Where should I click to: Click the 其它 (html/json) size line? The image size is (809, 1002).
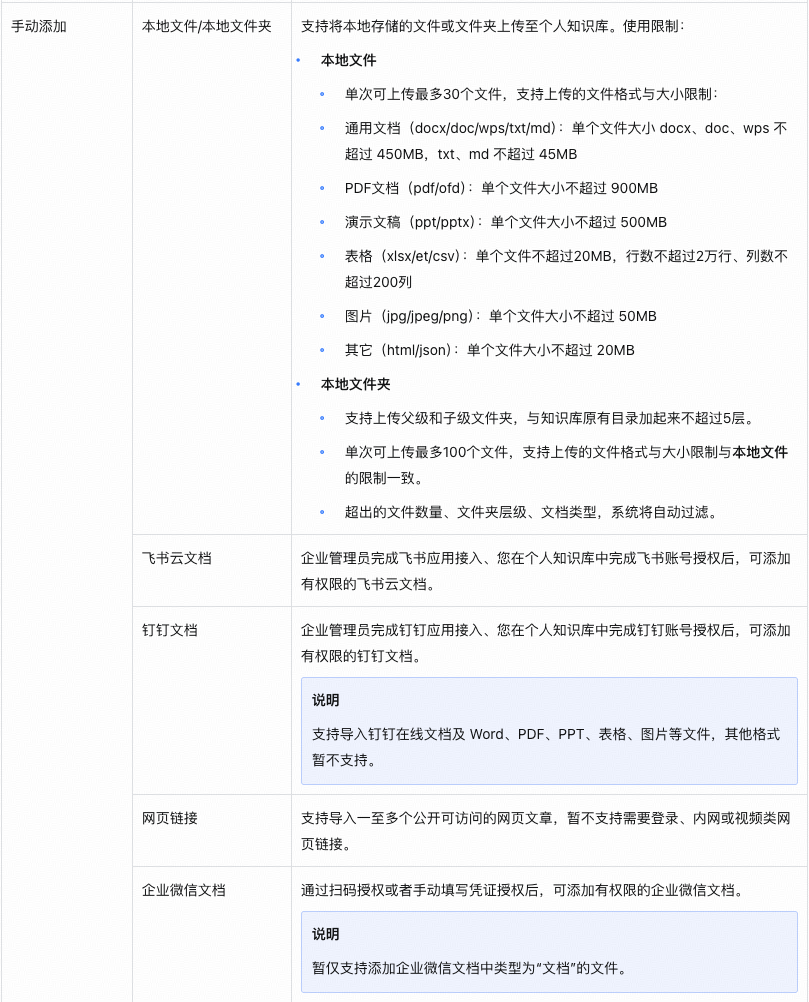(489, 350)
